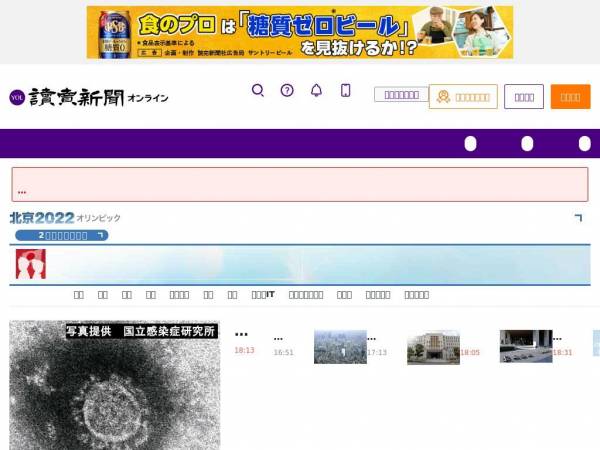
Task: Open the search magnifier icon
Action: pos(258,90)
